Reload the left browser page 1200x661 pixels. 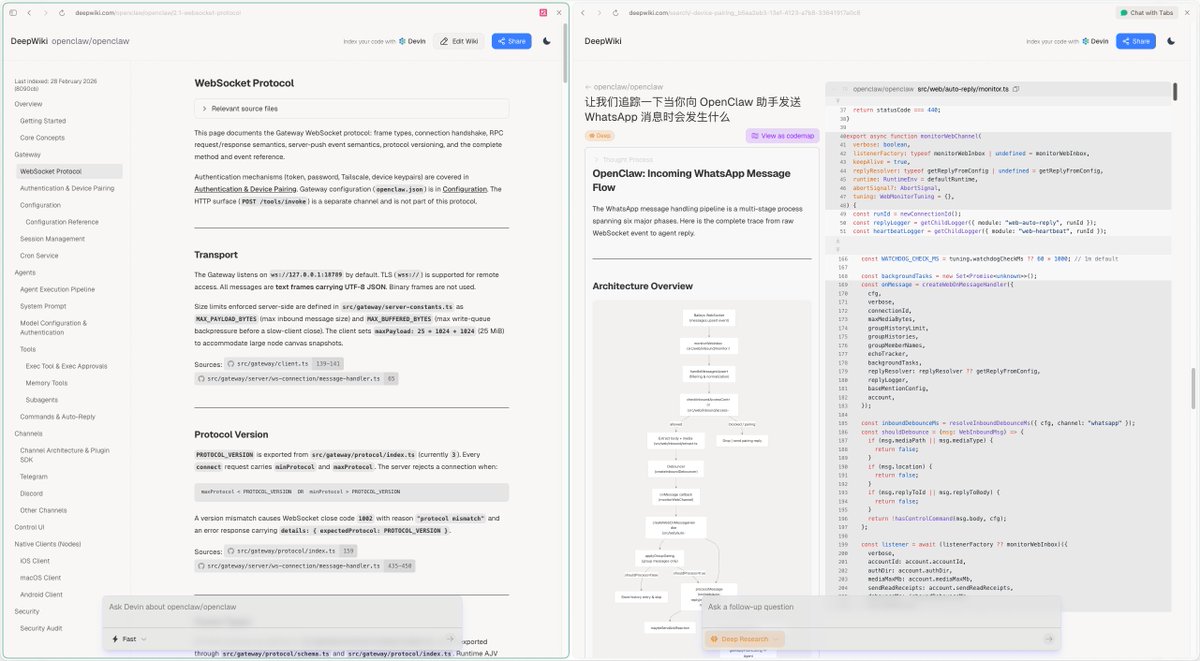[x=62, y=12]
